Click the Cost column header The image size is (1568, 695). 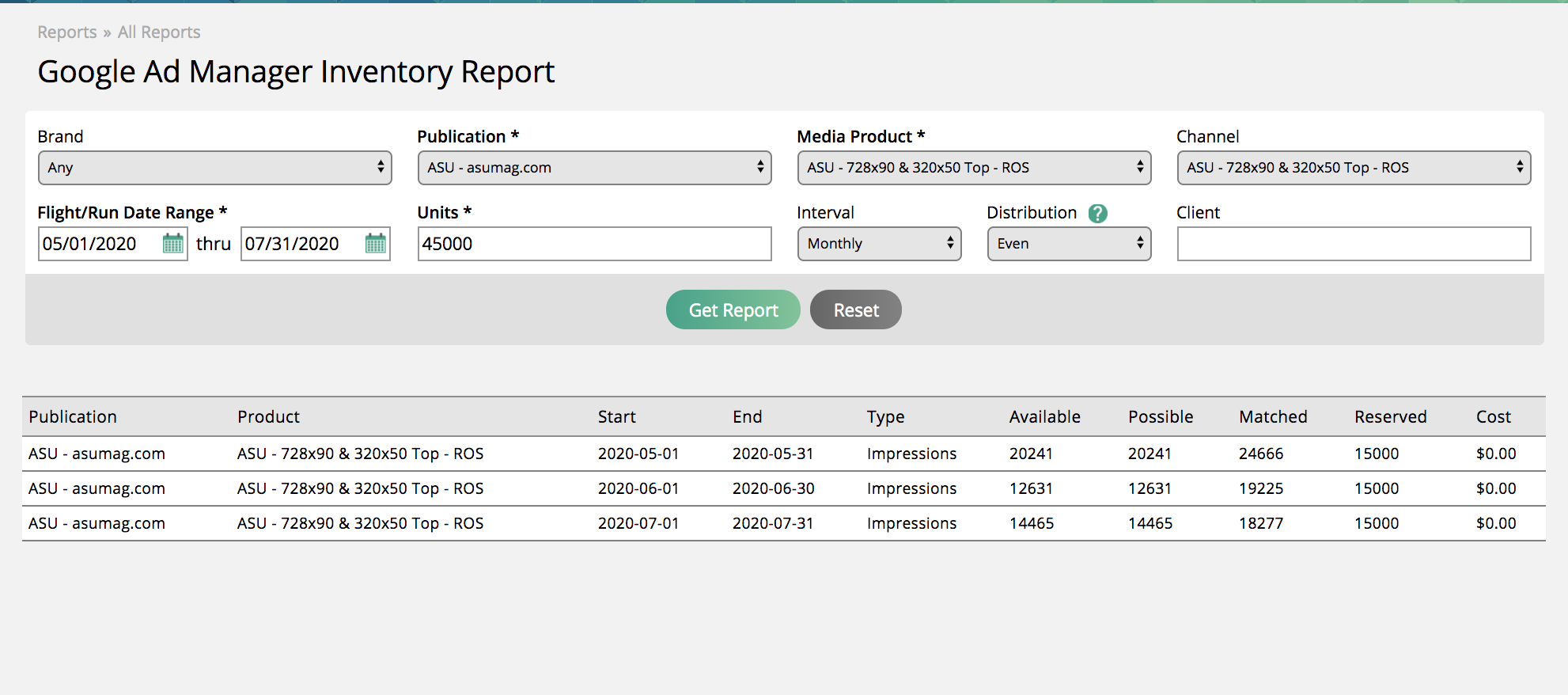point(1494,417)
